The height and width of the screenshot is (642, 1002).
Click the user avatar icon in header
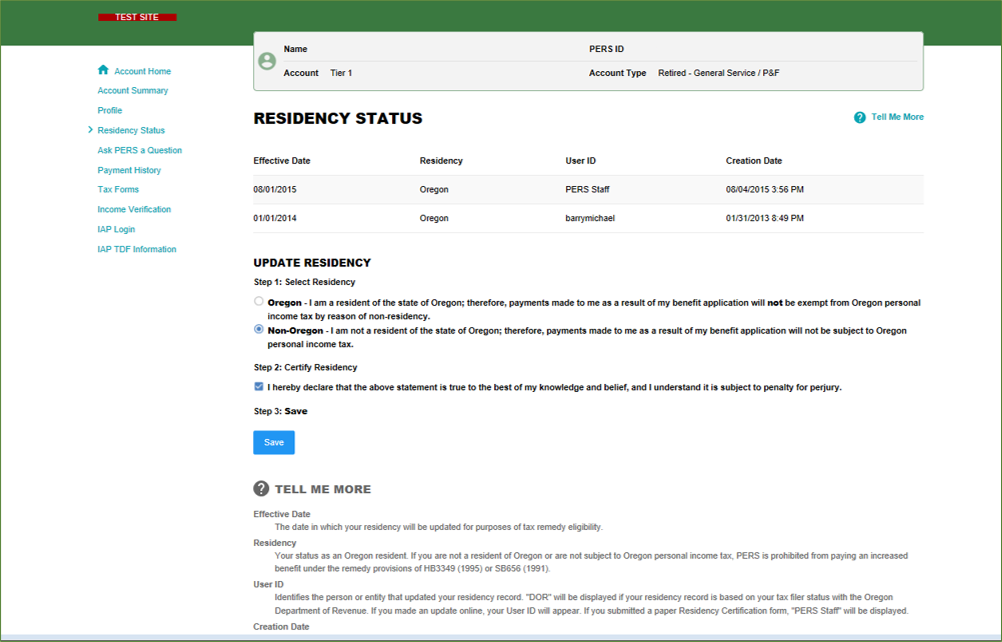[x=267, y=61]
